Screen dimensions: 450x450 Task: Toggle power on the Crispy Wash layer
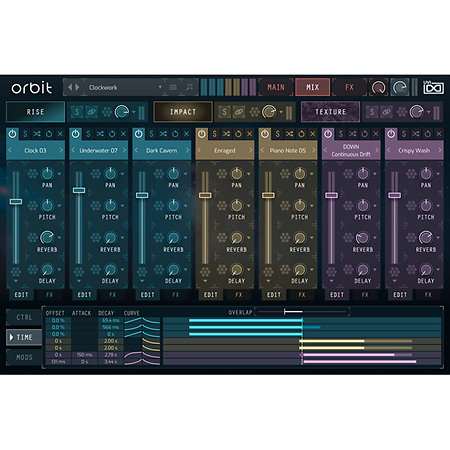(391, 134)
